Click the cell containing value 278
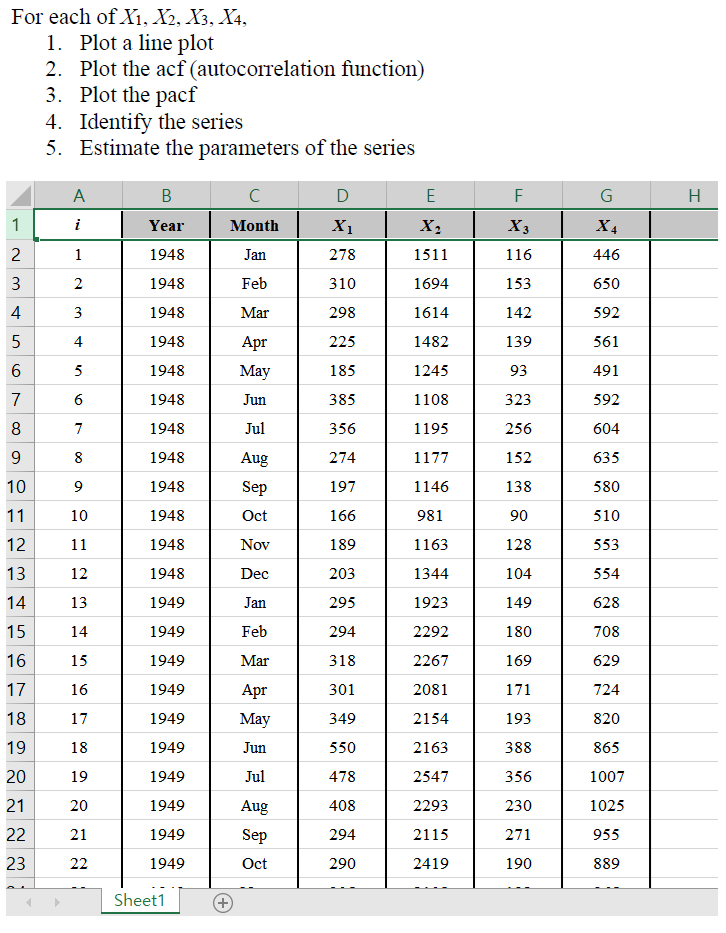The image size is (726, 933). 342,254
